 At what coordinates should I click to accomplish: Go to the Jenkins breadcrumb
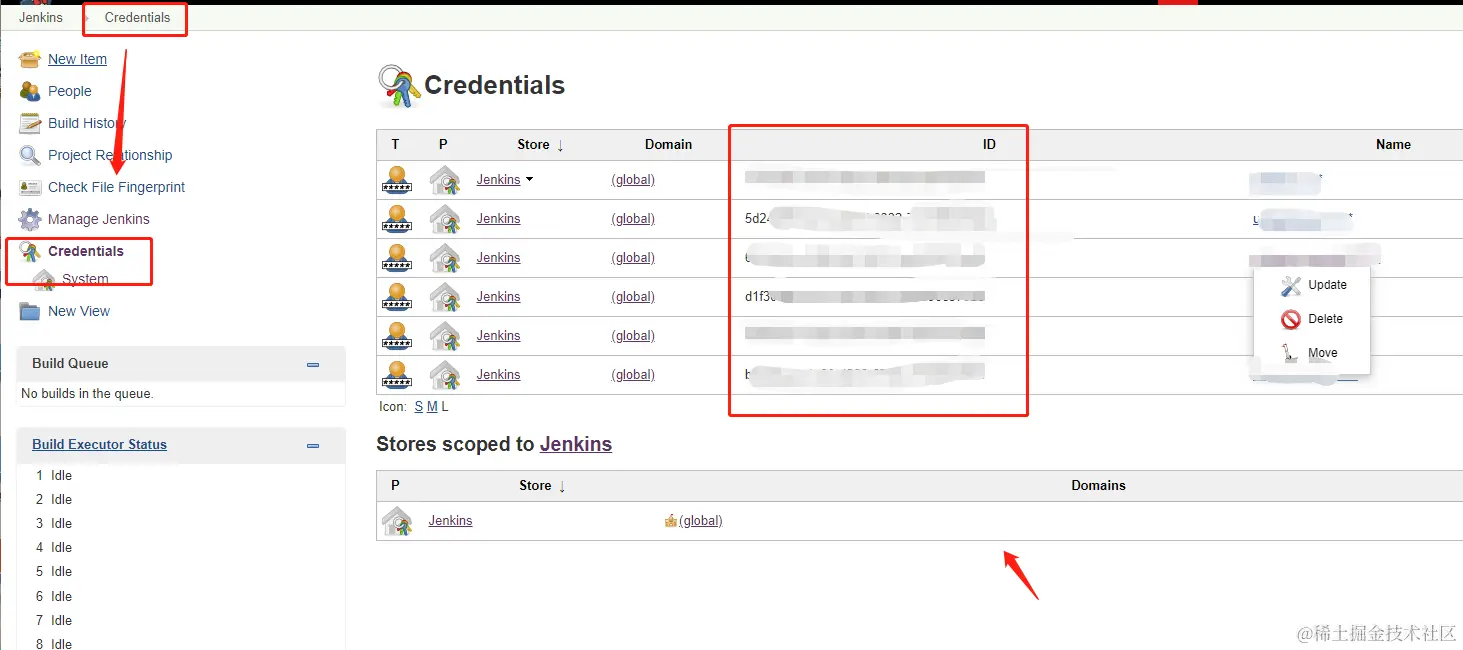coord(41,18)
